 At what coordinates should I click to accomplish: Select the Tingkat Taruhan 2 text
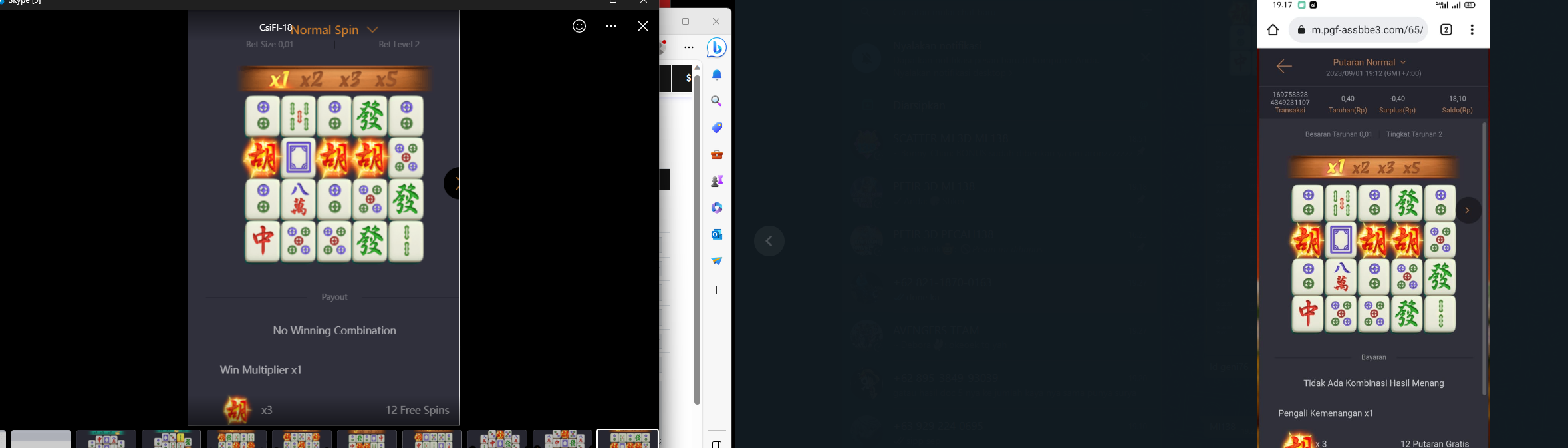click(x=1414, y=134)
